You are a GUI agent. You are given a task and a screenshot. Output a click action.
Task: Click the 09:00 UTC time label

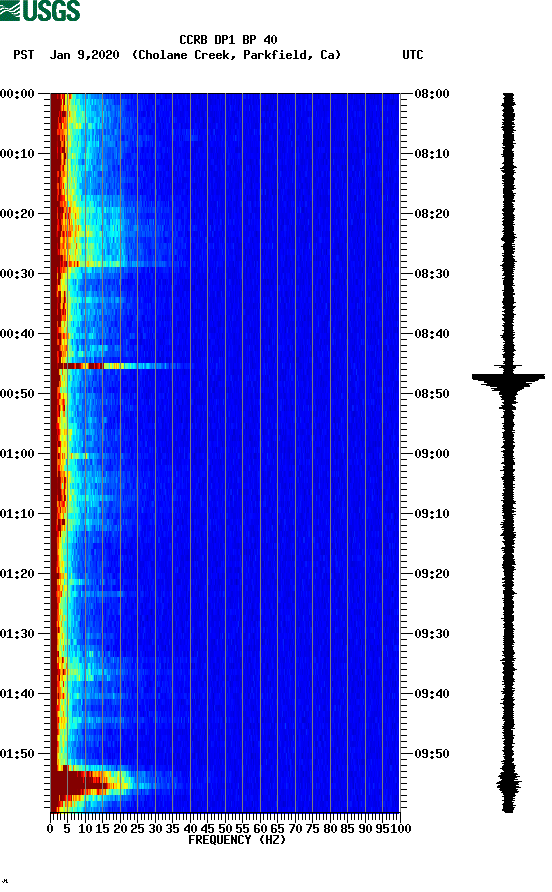click(x=432, y=454)
